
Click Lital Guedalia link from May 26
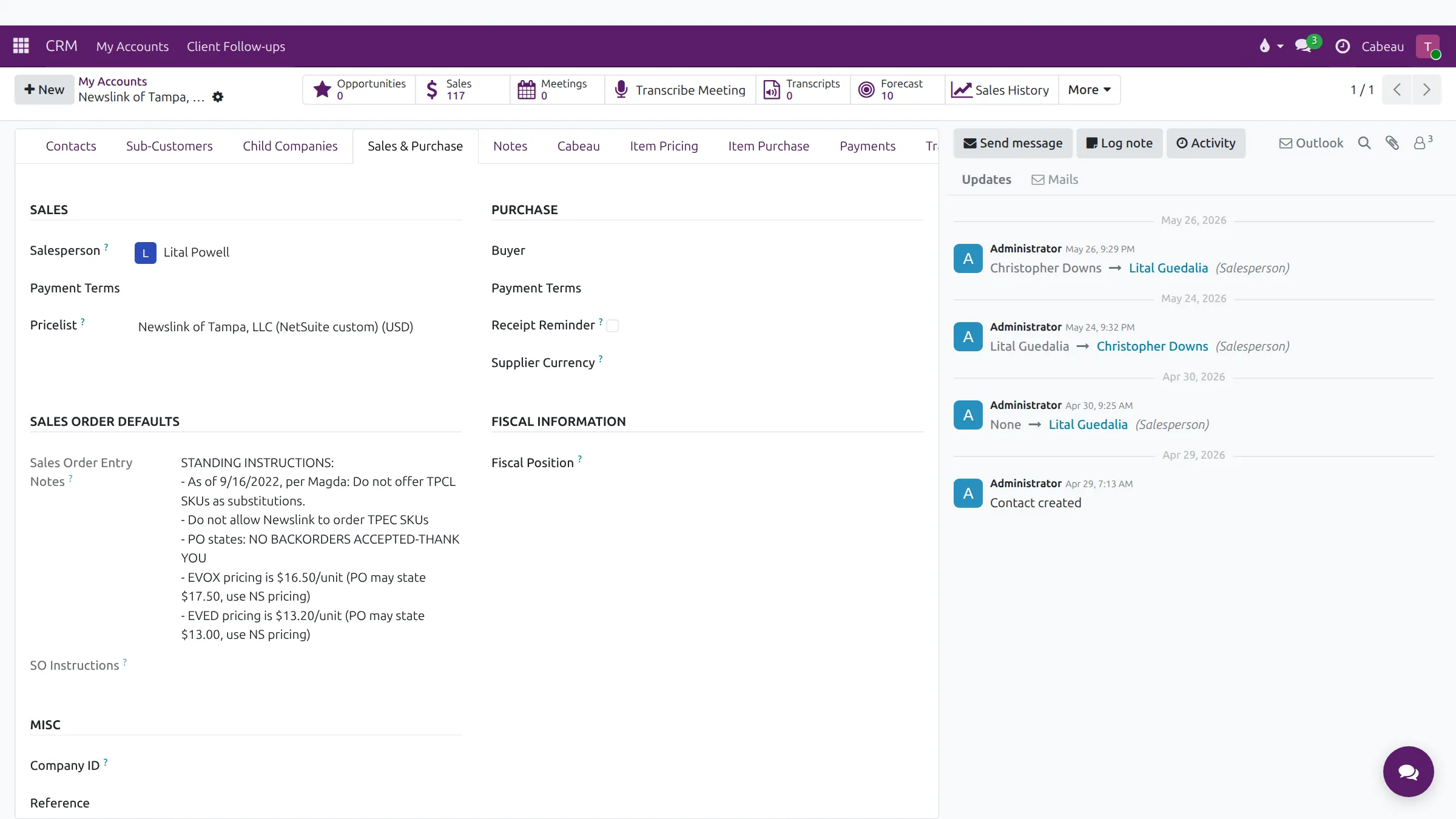[x=1168, y=268]
